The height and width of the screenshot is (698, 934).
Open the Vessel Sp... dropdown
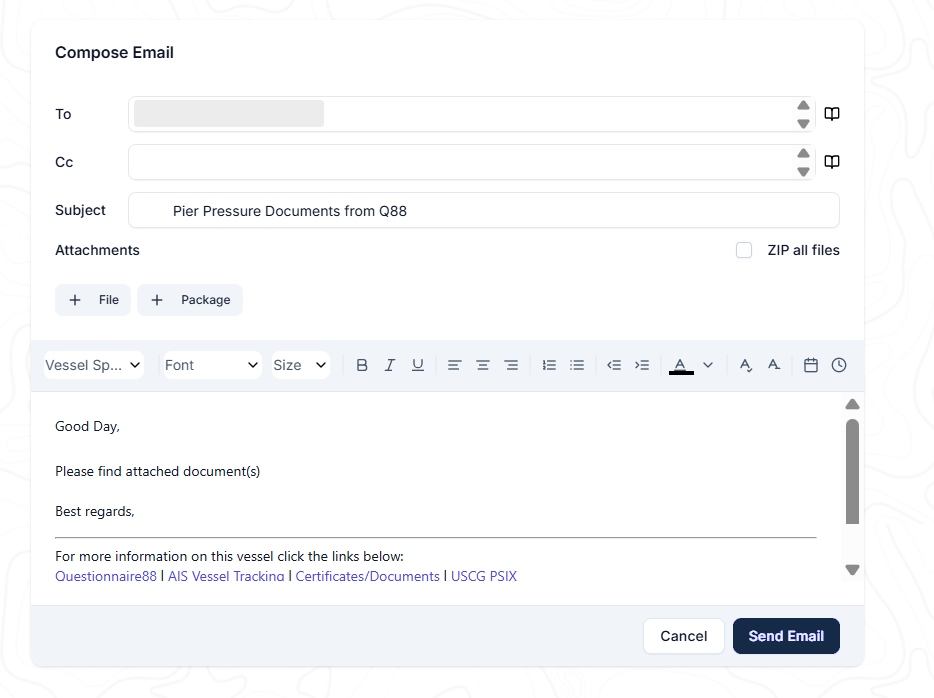tap(94, 365)
